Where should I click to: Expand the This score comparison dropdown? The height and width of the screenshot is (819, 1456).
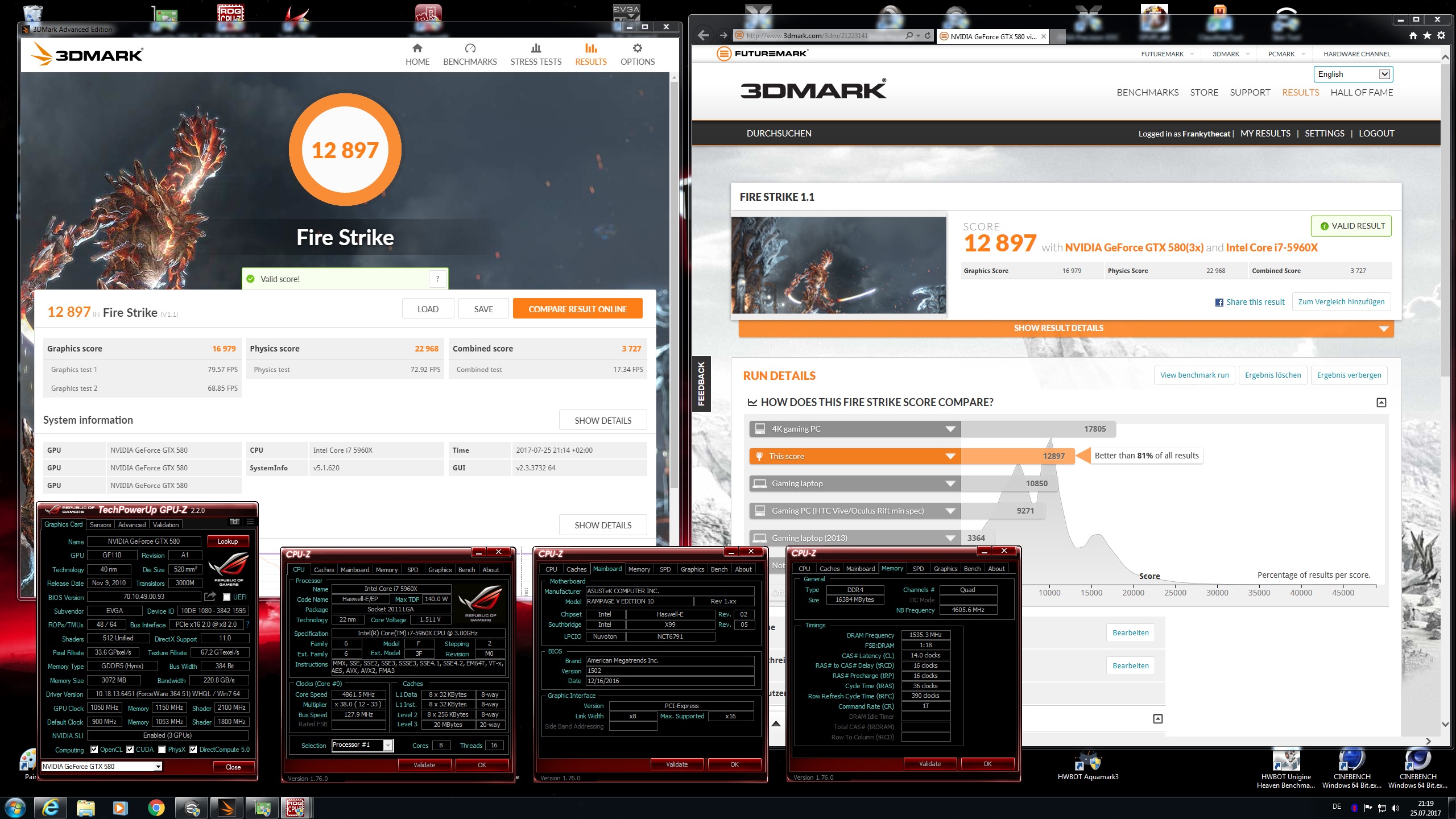pyautogui.click(x=950, y=456)
